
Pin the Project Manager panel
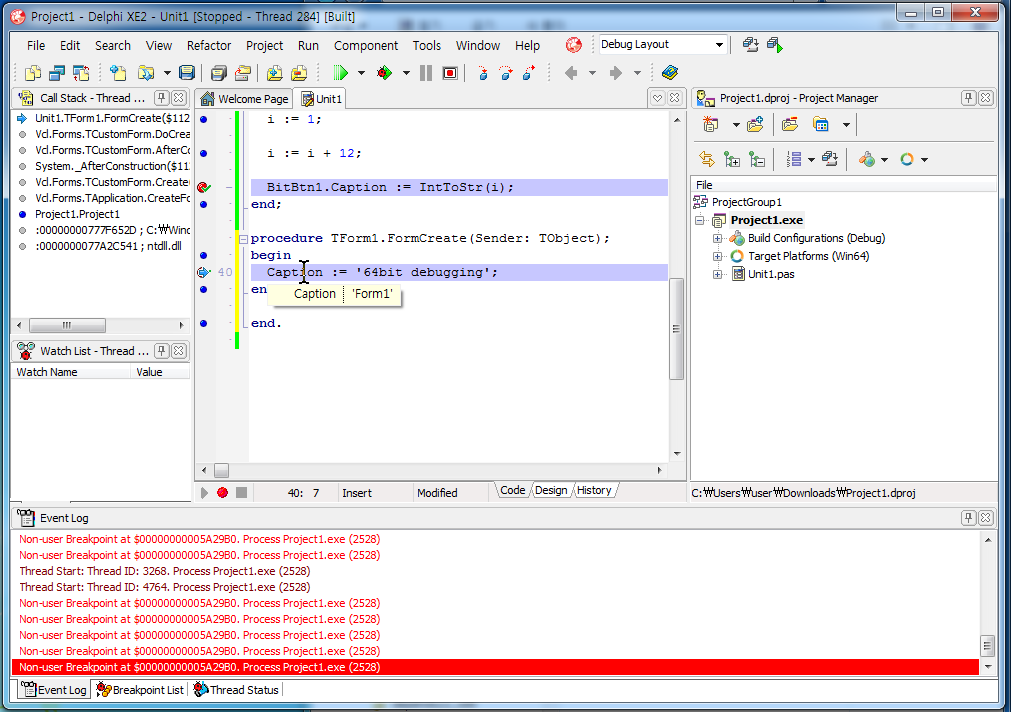point(969,98)
